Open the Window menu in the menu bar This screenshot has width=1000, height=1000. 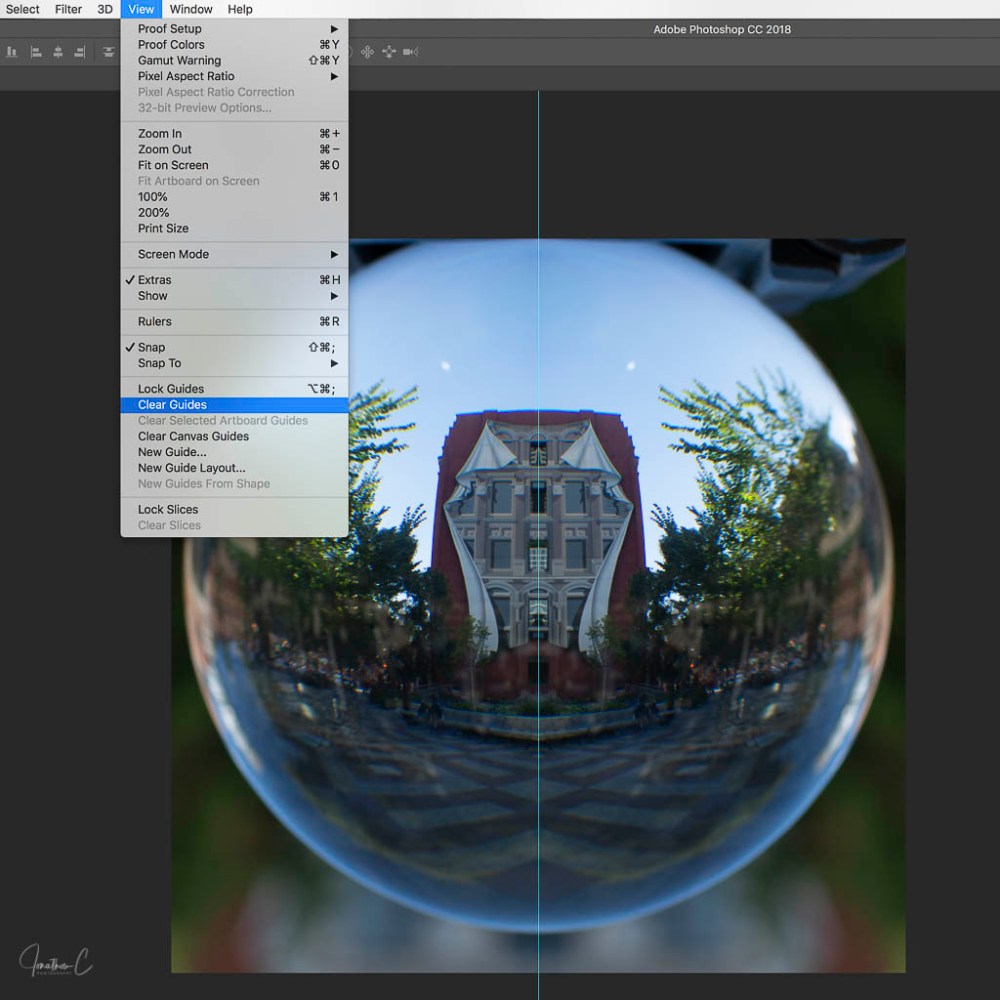pos(191,9)
